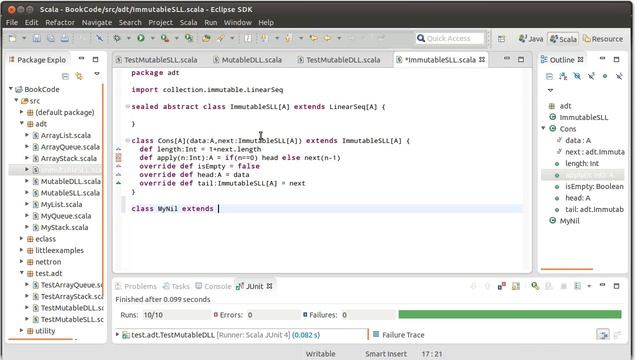Screen dimensions: 640x360
Task: Switch to Resource perspective
Action: (x=603, y=39)
